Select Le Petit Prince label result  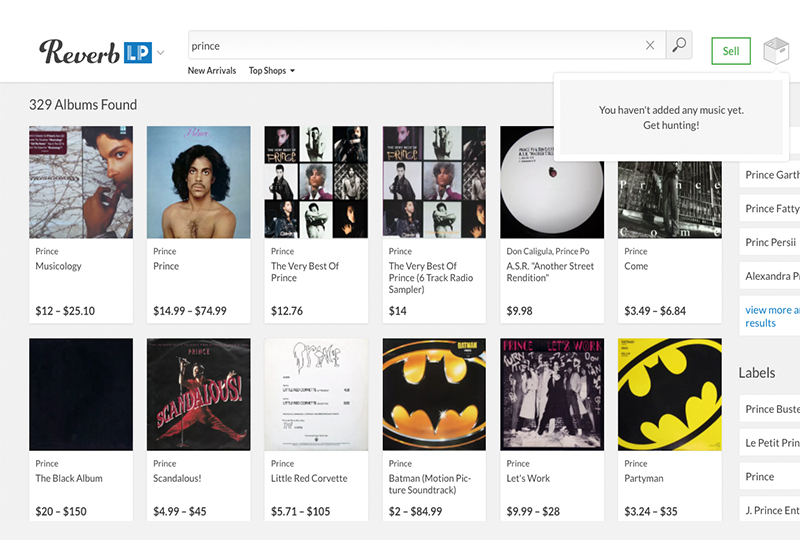click(771, 443)
